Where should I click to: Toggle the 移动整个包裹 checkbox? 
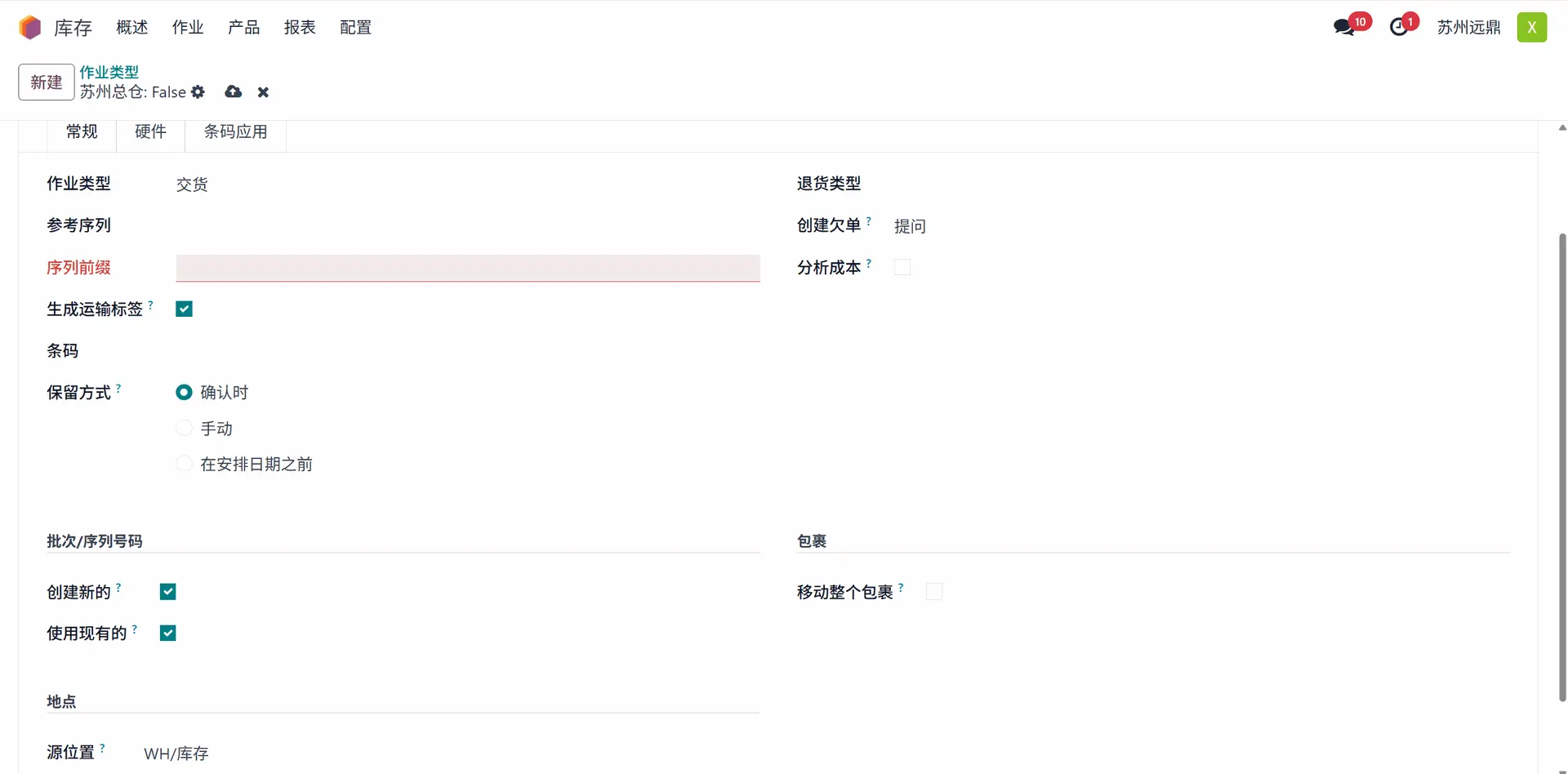934,592
